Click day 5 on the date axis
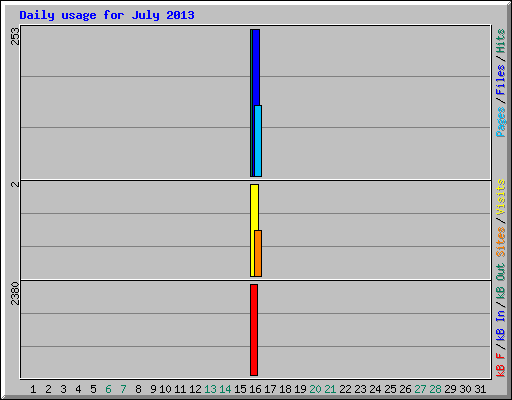512x400 pixels. (93, 389)
